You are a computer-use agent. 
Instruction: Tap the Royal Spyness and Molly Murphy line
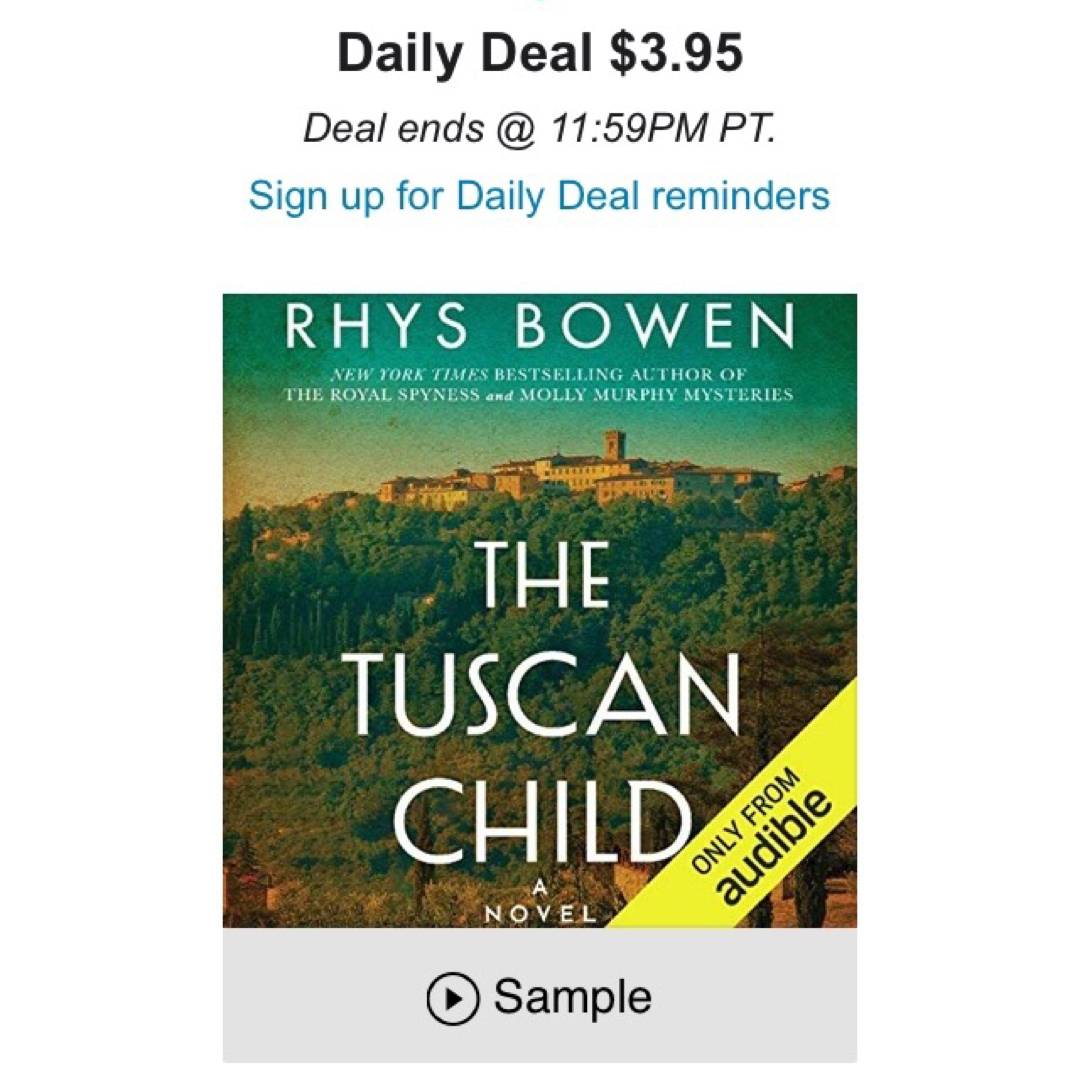[539, 394]
